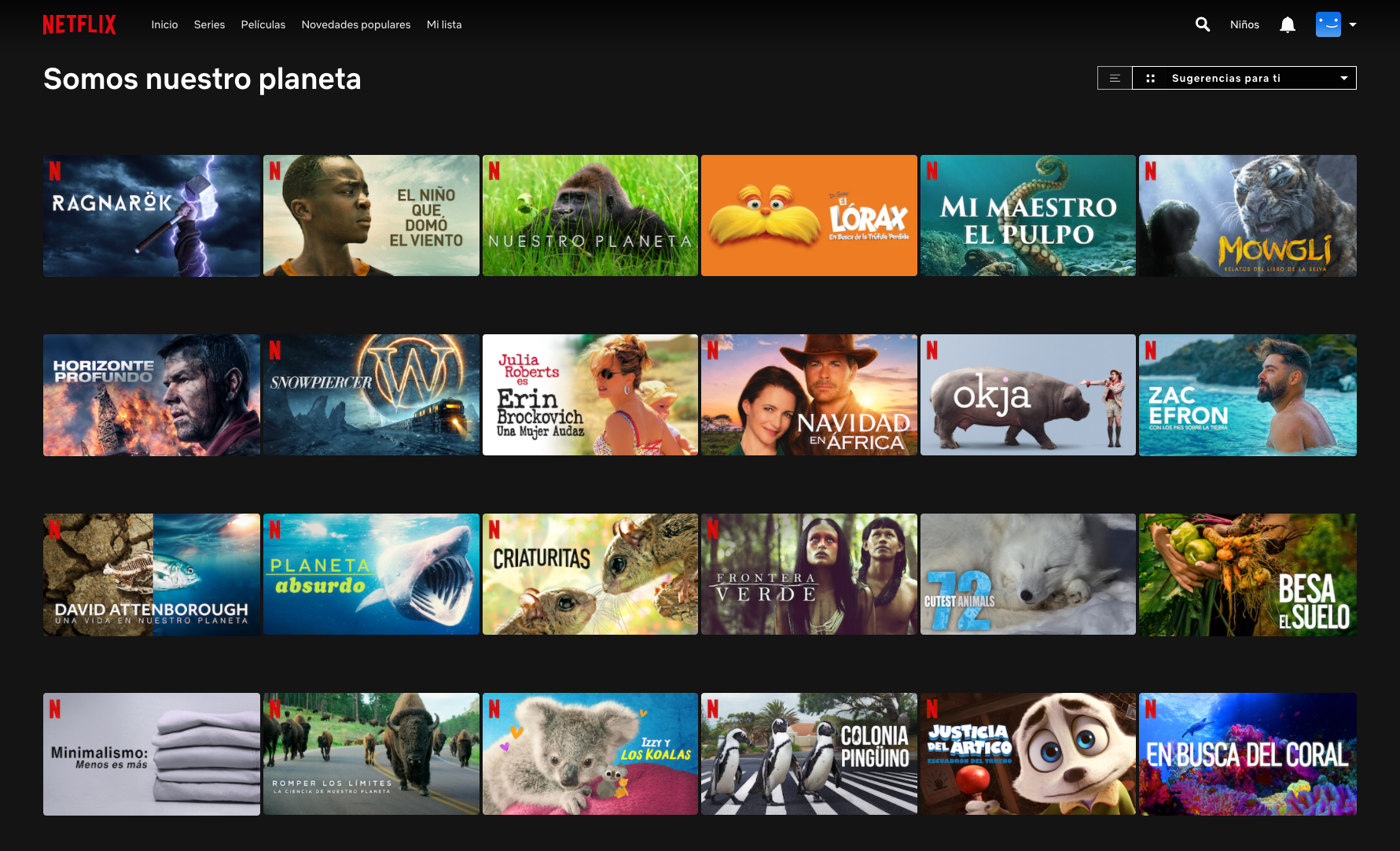Select the Okja thumbnail

[x=1028, y=395]
